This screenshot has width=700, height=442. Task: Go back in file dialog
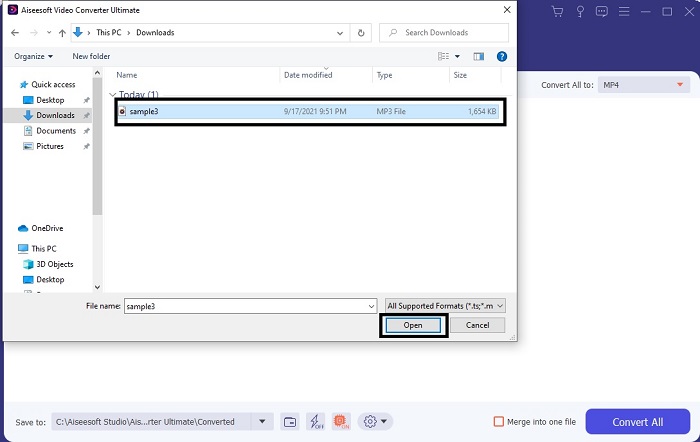(x=15, y=33)
